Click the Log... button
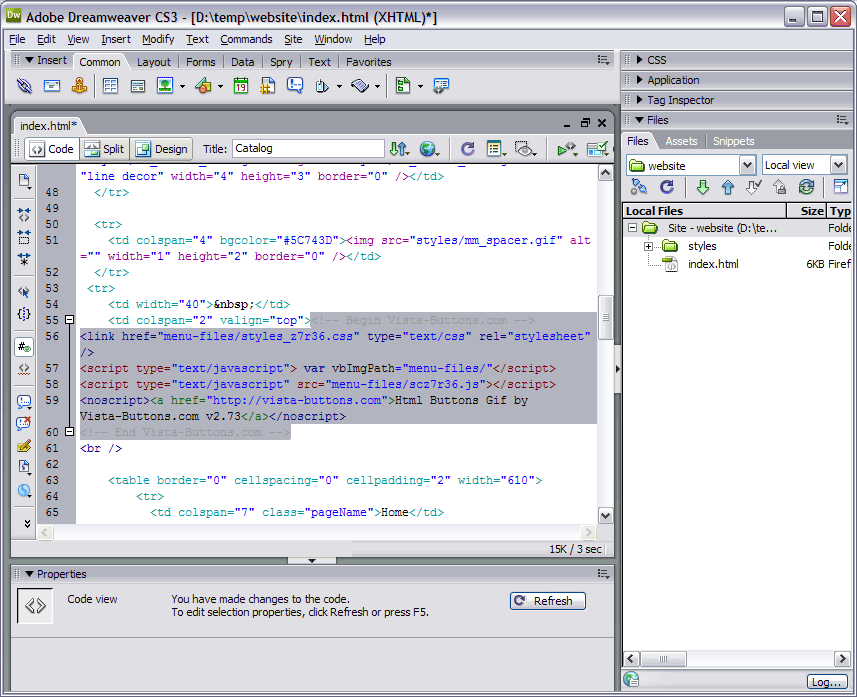 (x=826, y=682)
